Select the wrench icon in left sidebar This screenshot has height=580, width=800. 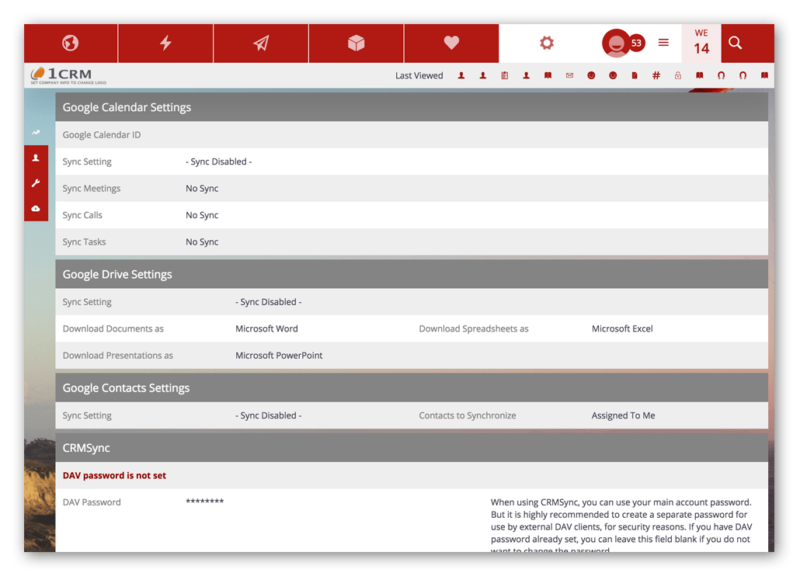pos(36,183)
